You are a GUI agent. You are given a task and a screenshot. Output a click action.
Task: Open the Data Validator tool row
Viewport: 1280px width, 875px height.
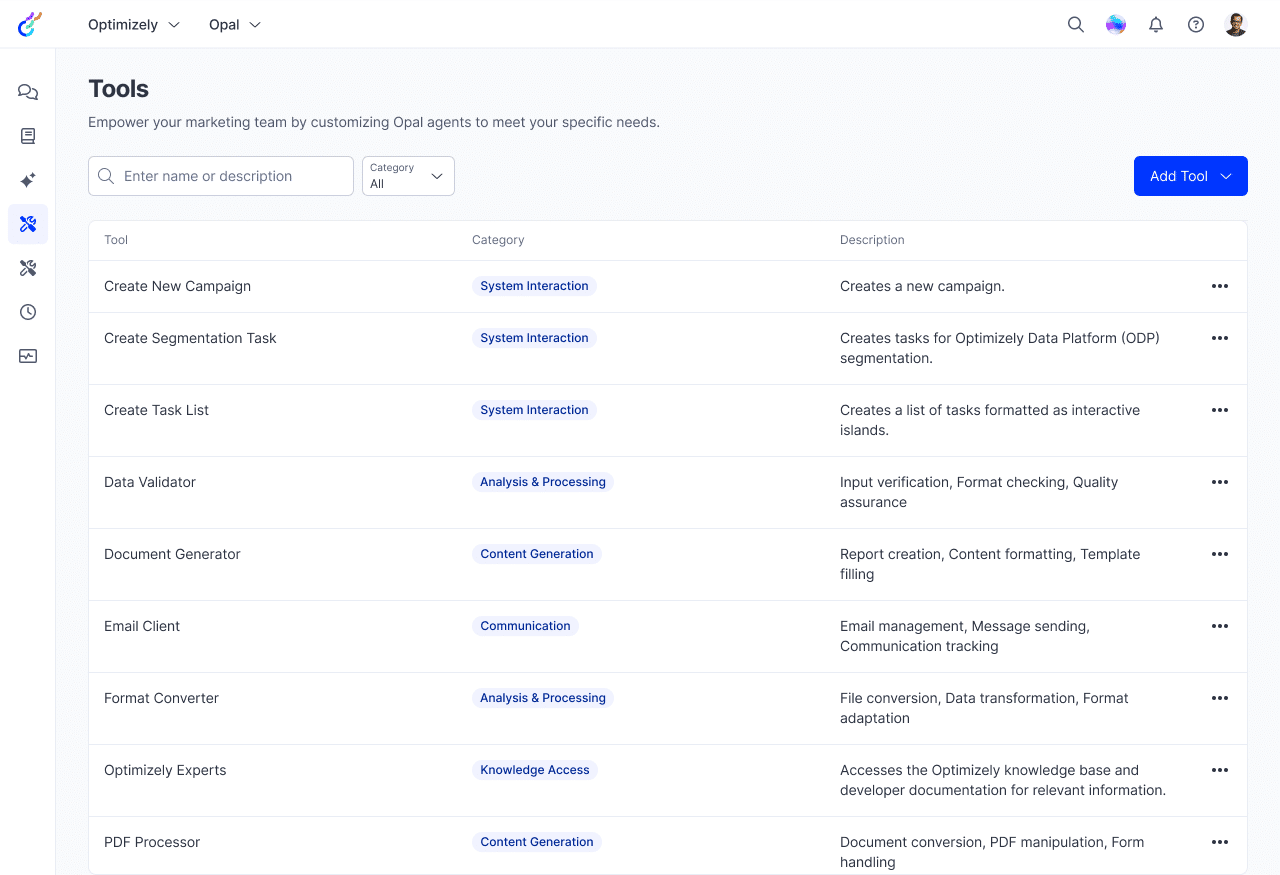[x=150, y=482]
